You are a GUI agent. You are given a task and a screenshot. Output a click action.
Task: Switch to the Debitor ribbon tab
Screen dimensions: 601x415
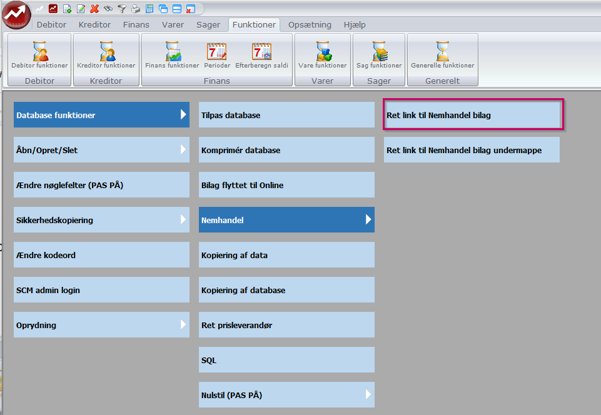point(51,25)
